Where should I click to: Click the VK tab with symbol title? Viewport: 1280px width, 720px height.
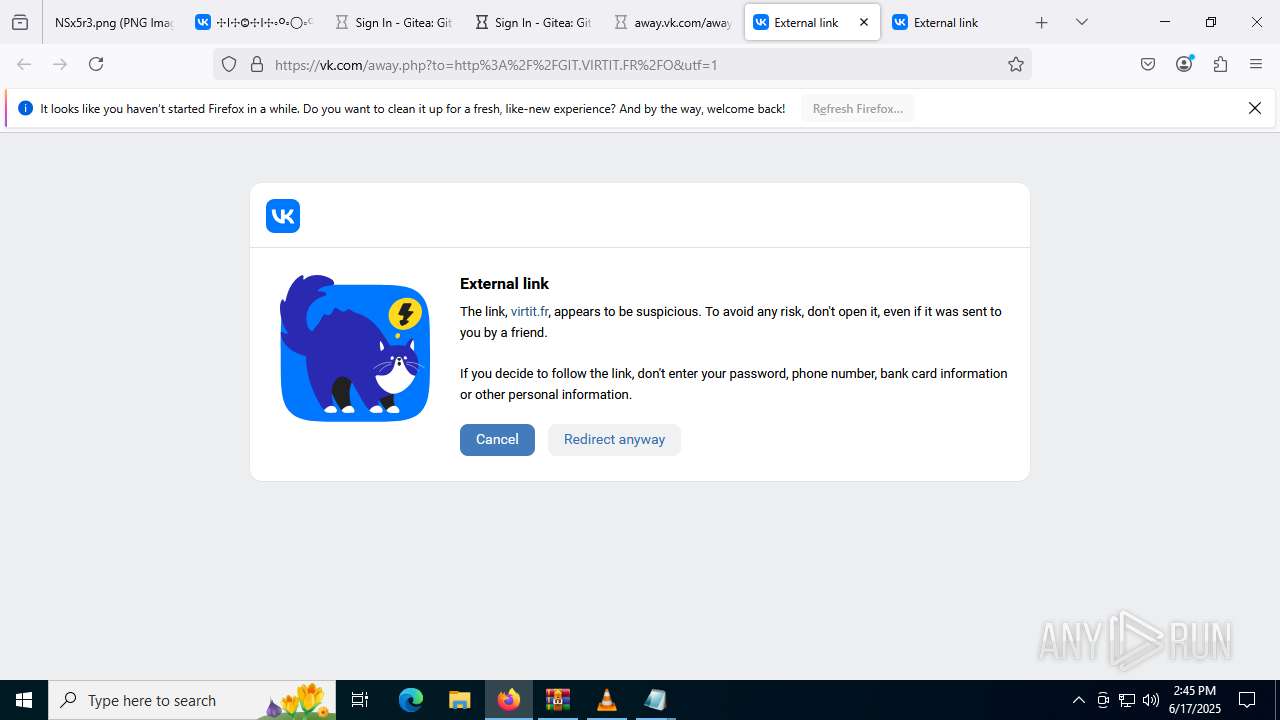pos(254,22)
